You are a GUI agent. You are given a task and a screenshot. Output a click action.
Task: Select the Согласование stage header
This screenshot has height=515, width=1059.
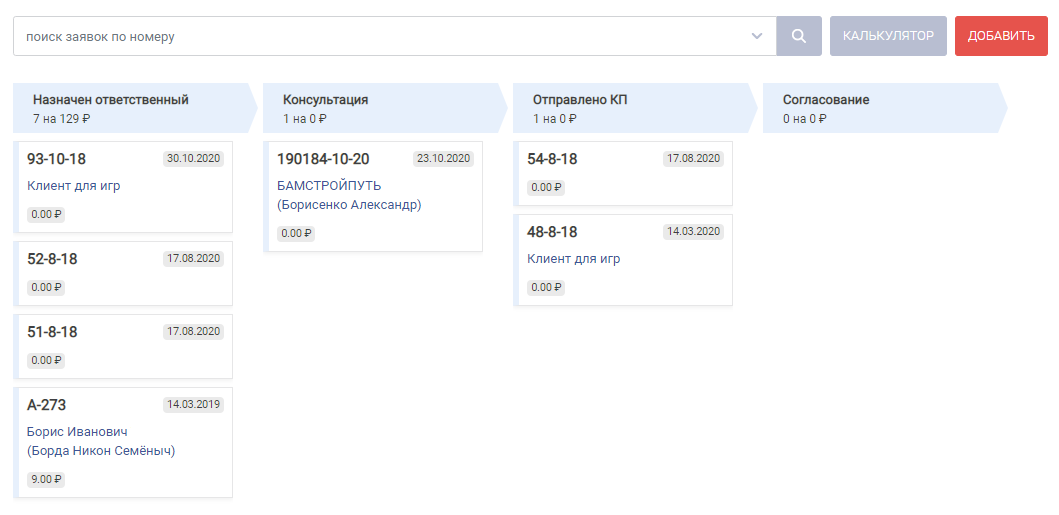[885, 108]
